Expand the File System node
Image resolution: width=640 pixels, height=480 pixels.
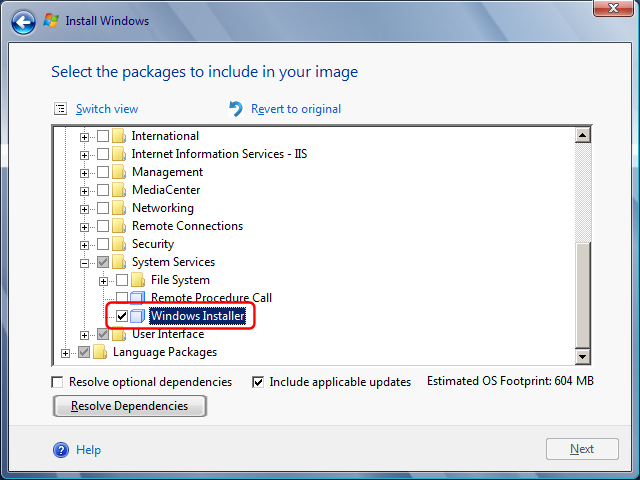coord(103,281)
